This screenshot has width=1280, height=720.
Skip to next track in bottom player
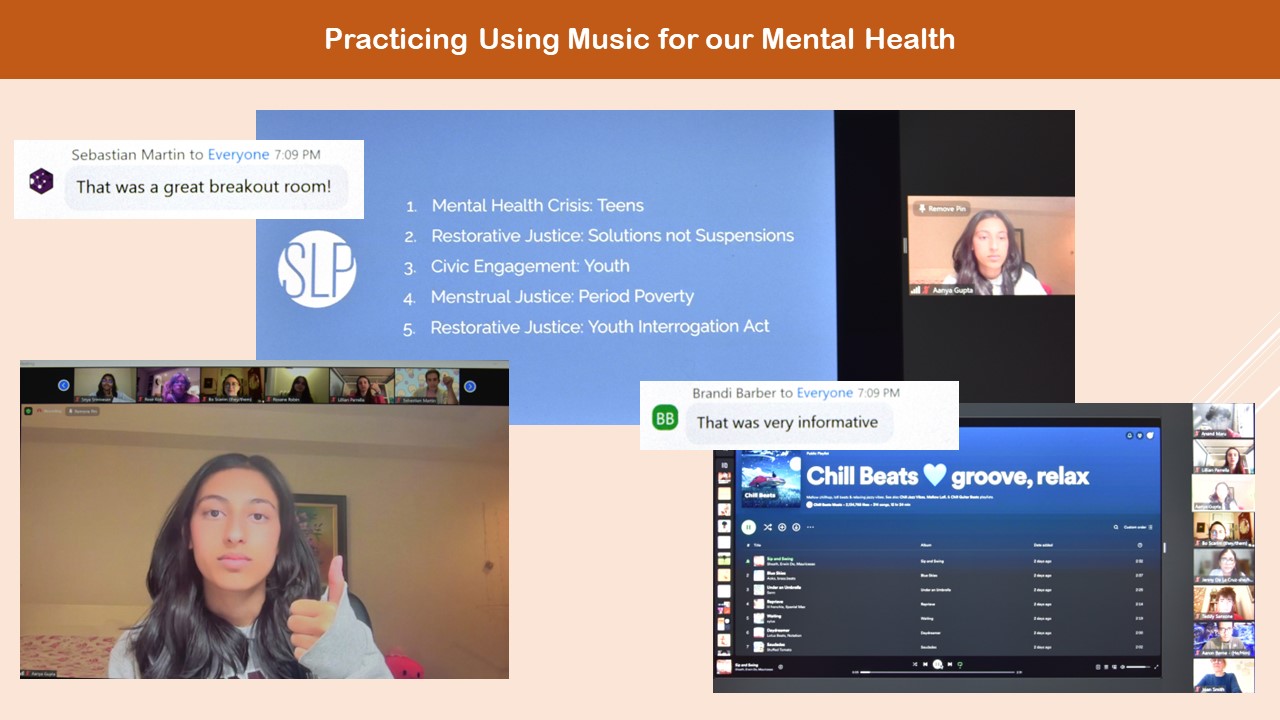coord(949,664)
